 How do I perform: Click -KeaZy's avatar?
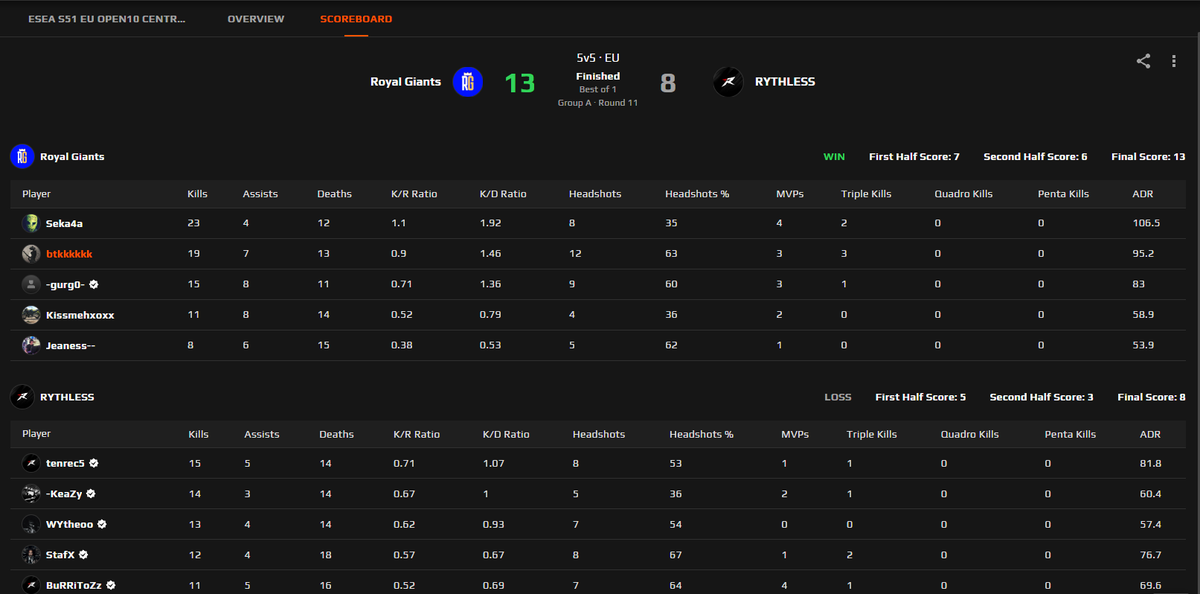pos(31,493)
